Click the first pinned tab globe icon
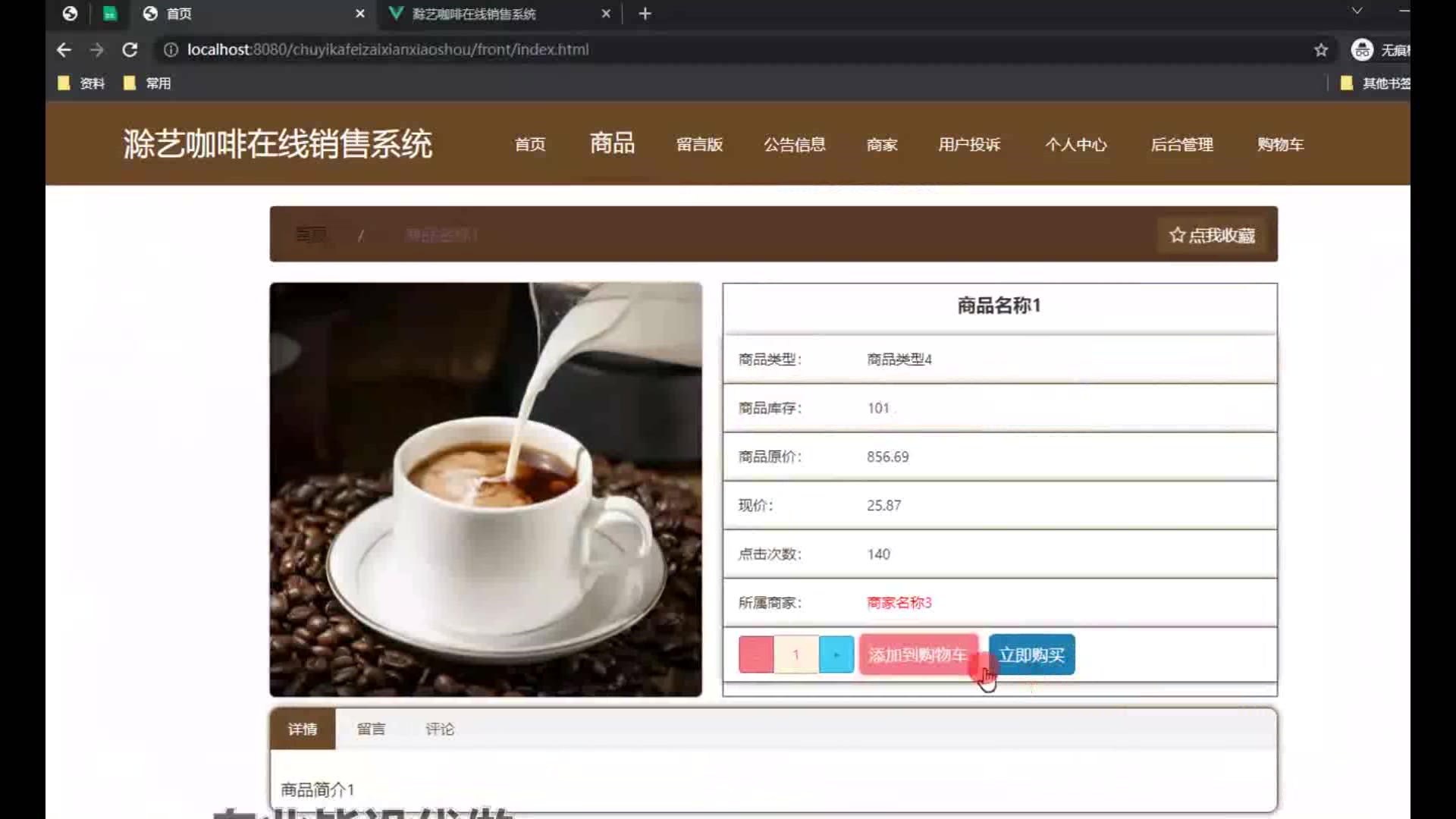 [x=70, y=14]
